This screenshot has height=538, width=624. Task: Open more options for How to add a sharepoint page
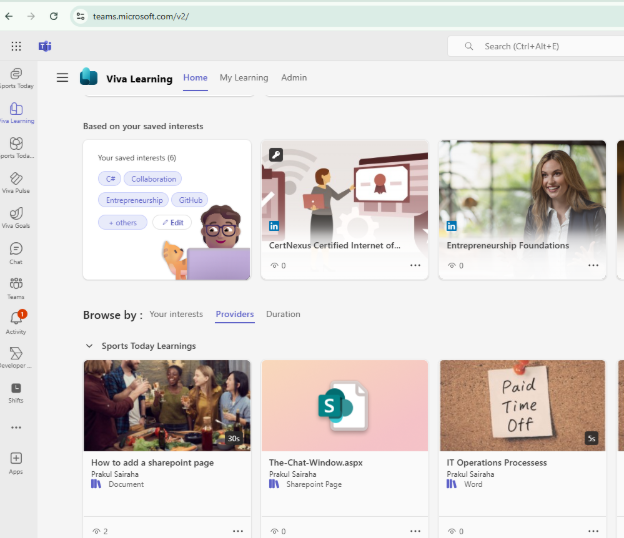point(238,531)
